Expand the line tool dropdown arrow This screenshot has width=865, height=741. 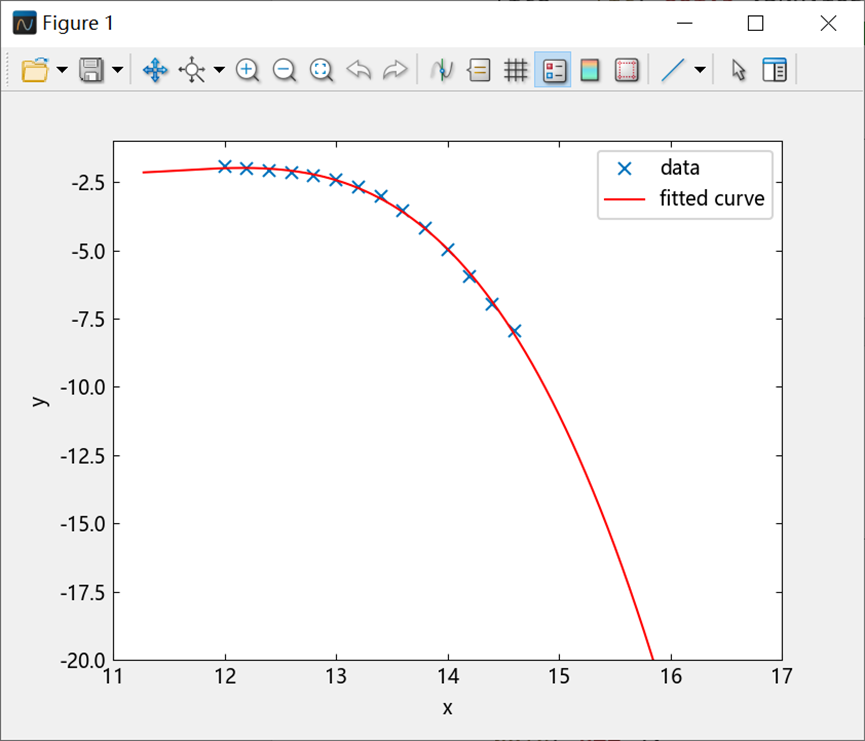click(700, 70)
